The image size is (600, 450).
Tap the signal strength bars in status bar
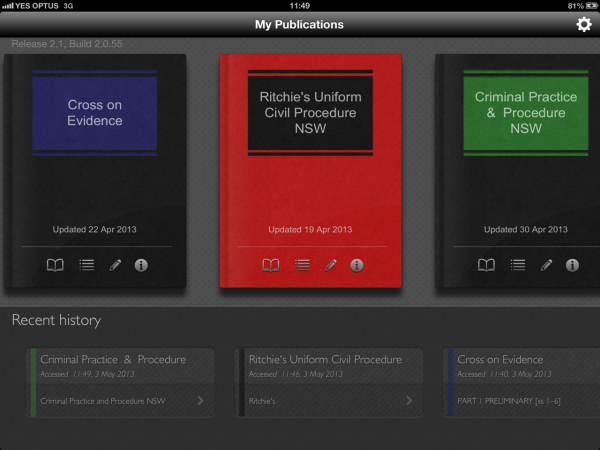[x=8, y=6]
